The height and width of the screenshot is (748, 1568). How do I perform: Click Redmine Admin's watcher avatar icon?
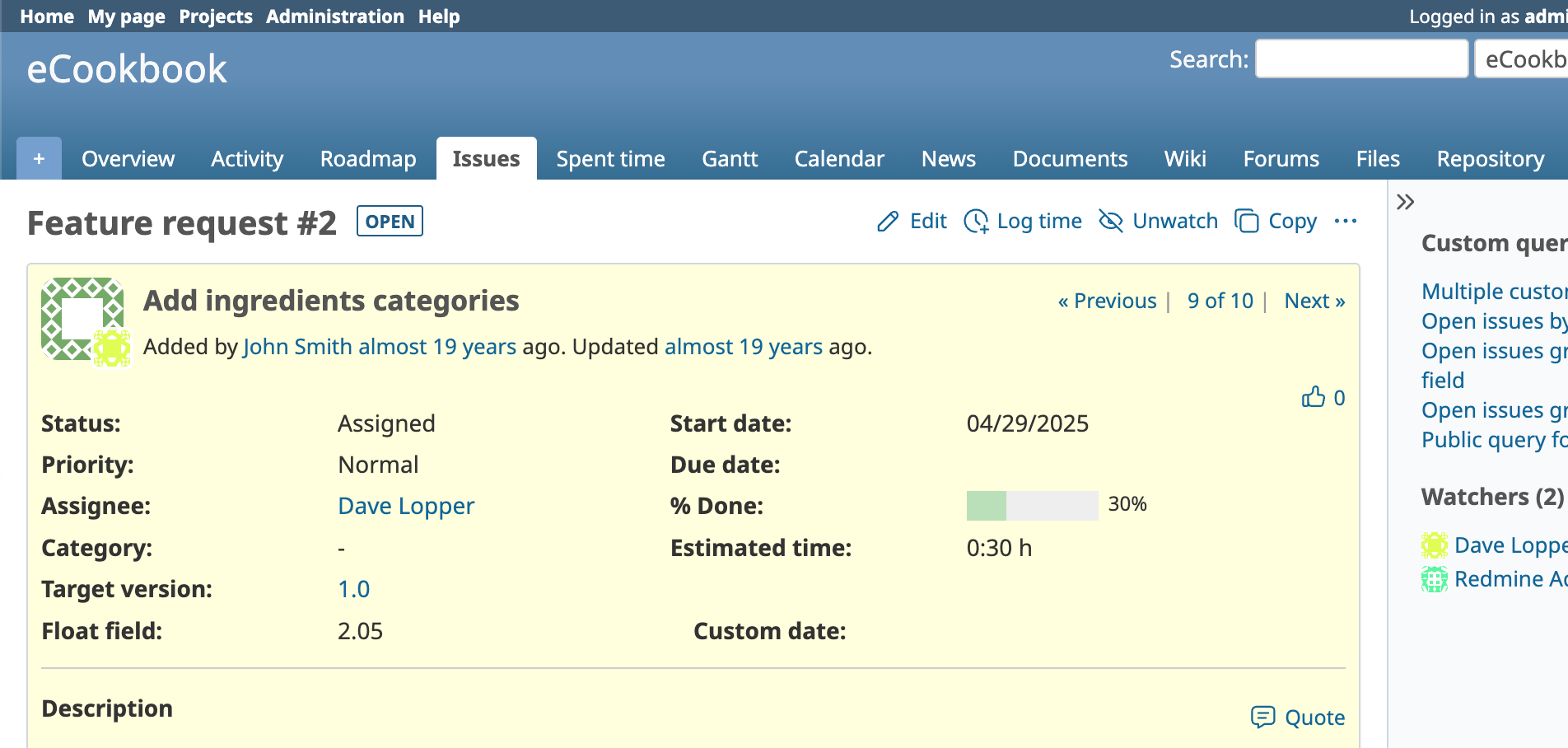tap(1434, 579)
